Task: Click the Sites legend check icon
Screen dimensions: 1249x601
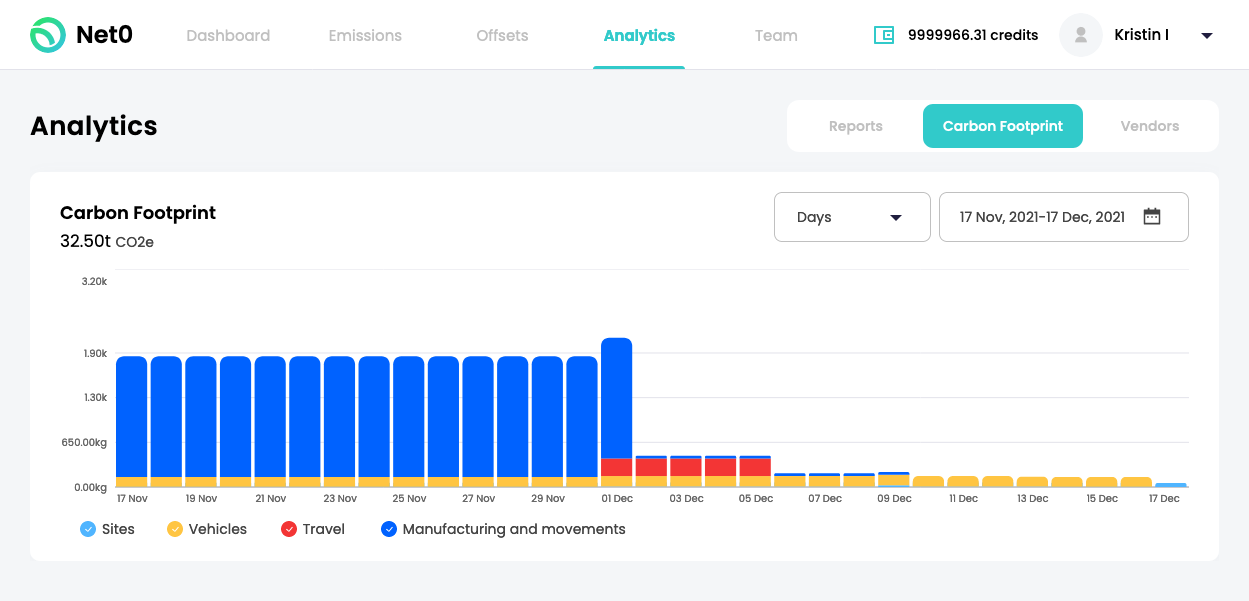Action: [x=88, y=529]
